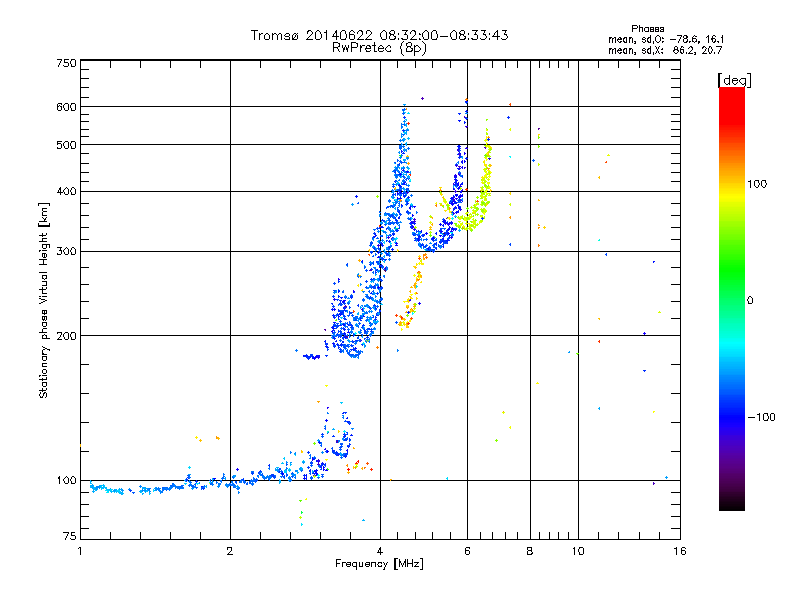
Task: Click the 'Frequency [MHz]' x-axis label
Action: point(379,563)
